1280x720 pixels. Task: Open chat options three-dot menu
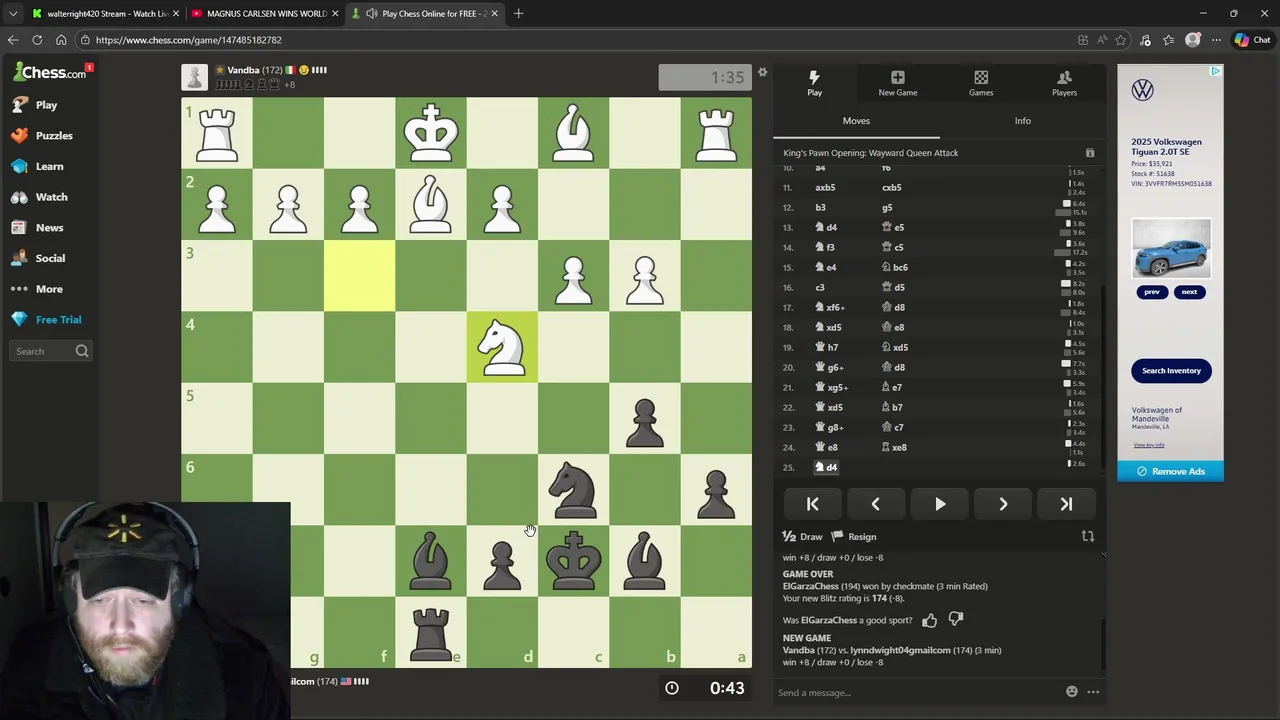point(1093,692)
